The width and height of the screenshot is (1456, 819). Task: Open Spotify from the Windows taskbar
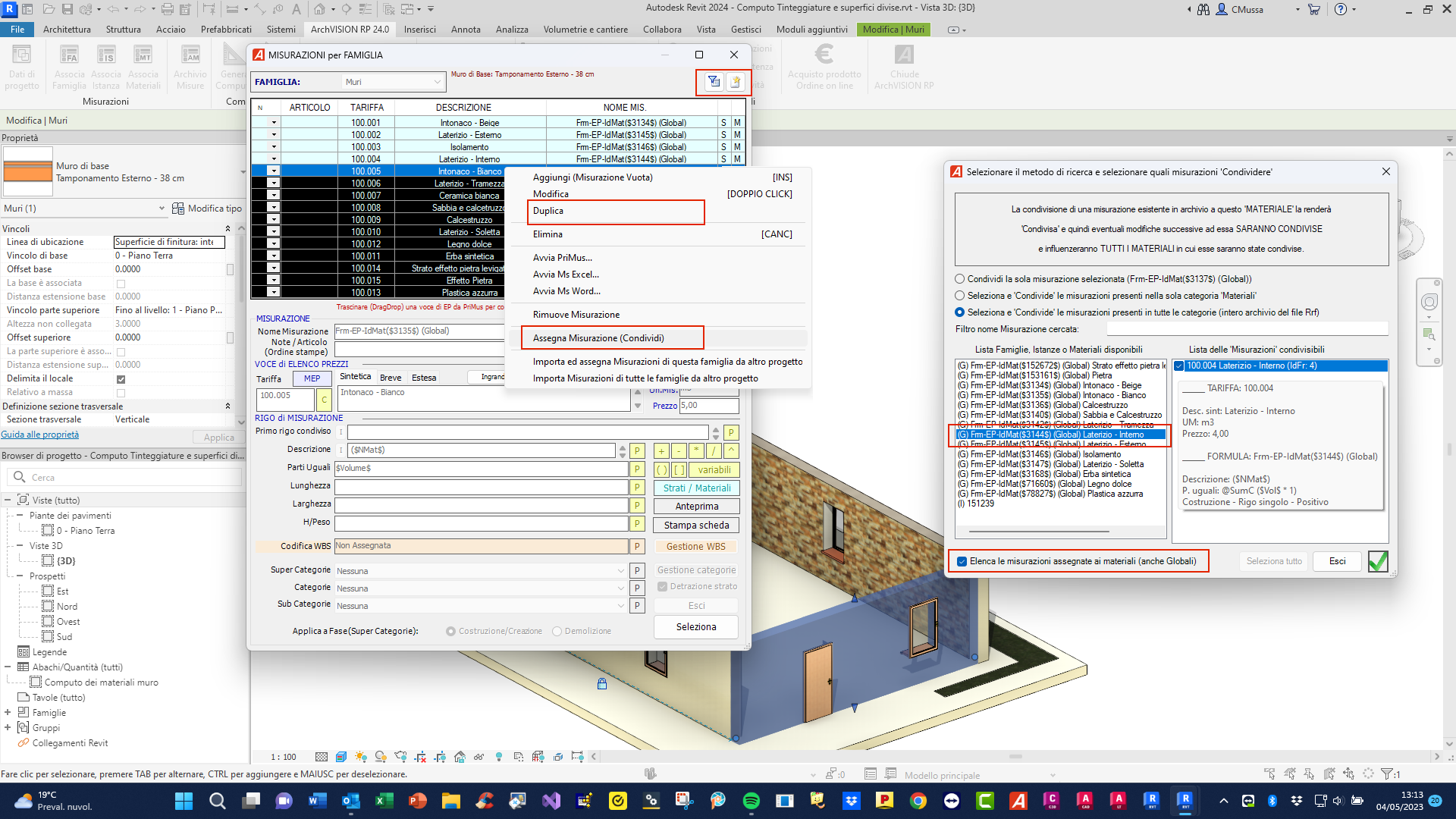pos(751,801)
